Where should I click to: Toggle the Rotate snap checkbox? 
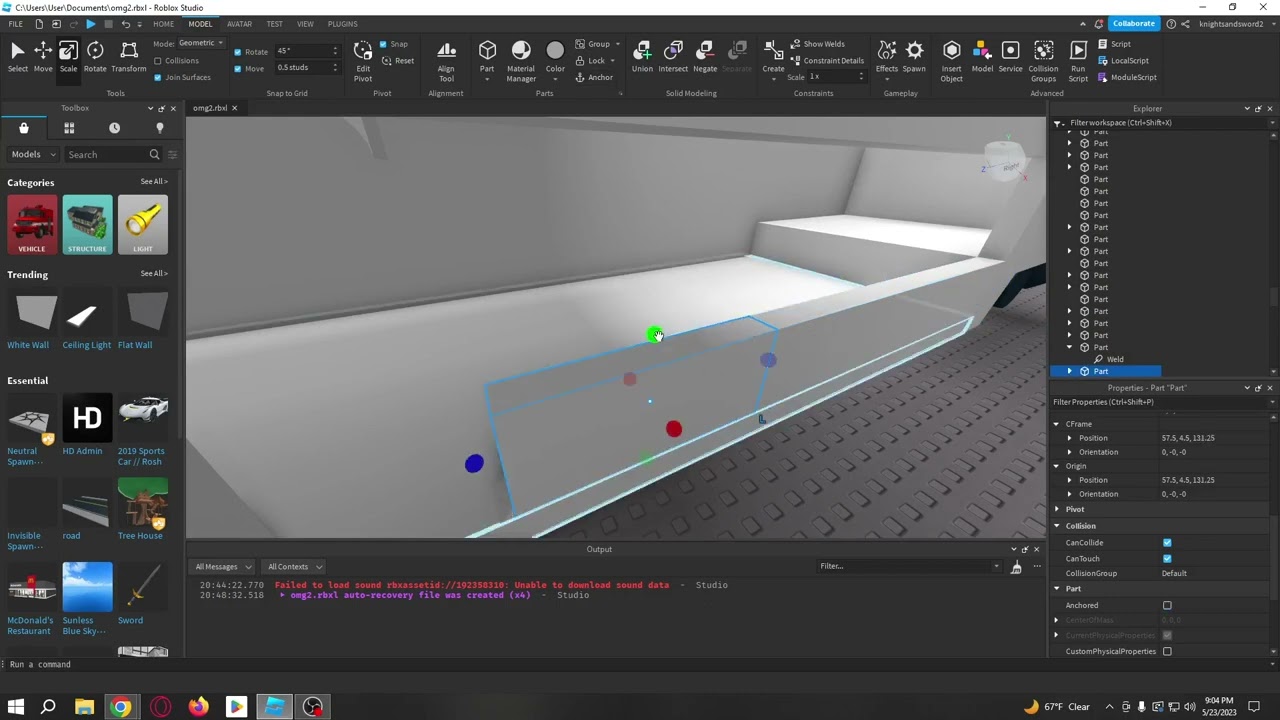click(x=238, y=52)
